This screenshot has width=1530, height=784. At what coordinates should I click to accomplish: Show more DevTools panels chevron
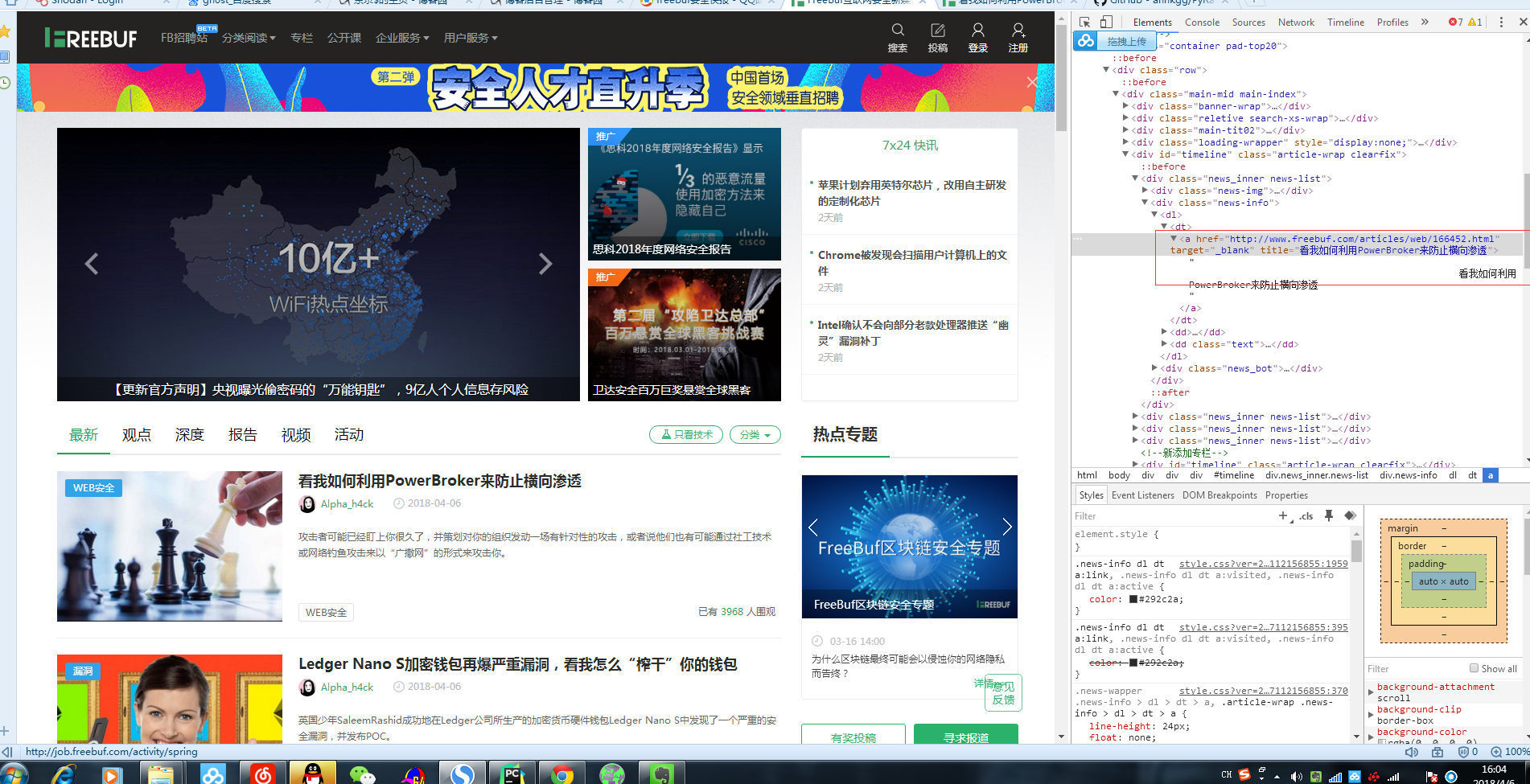pos(1425,23)
